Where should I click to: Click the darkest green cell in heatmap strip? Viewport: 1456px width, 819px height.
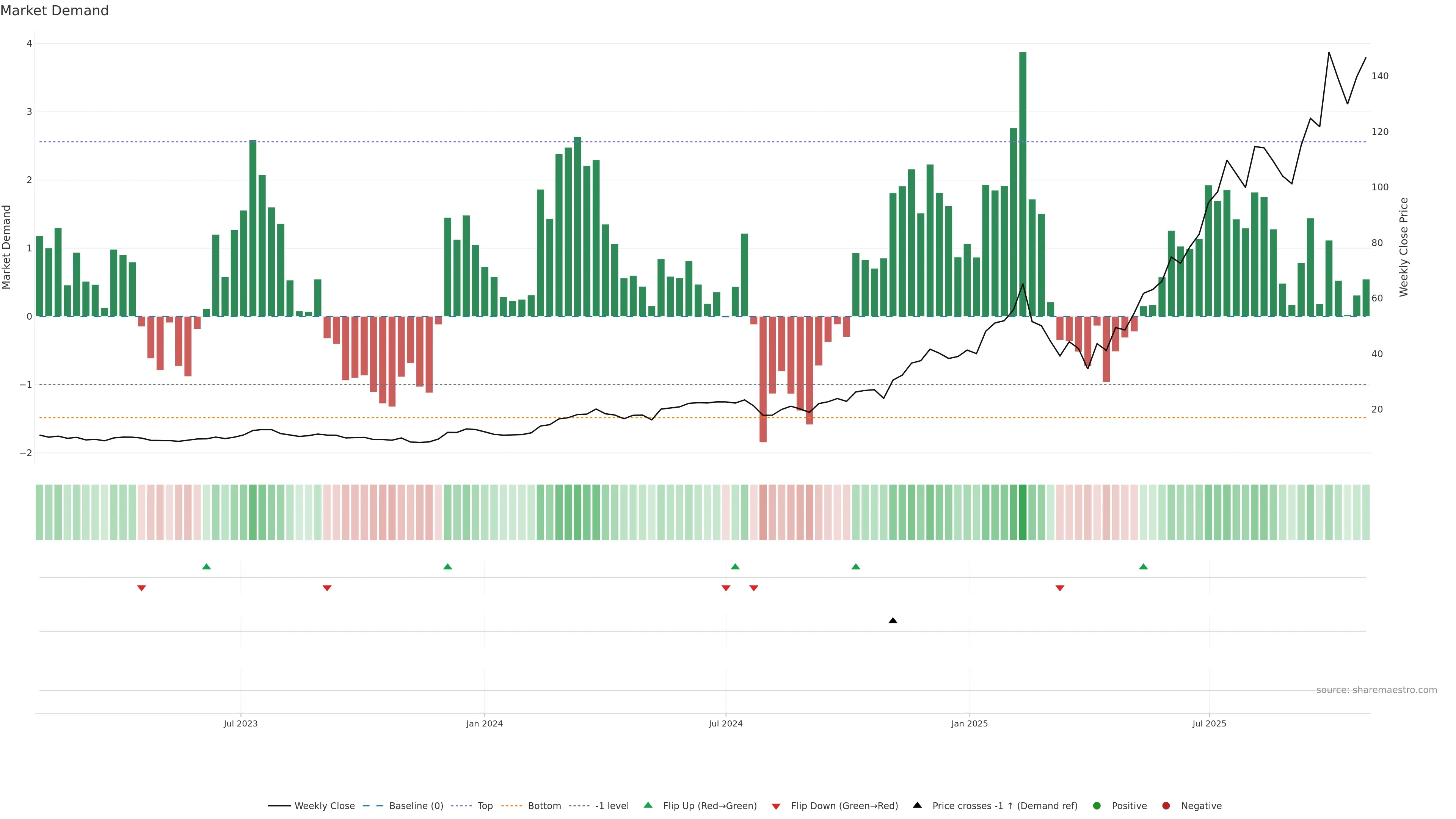coord(1023,512)
